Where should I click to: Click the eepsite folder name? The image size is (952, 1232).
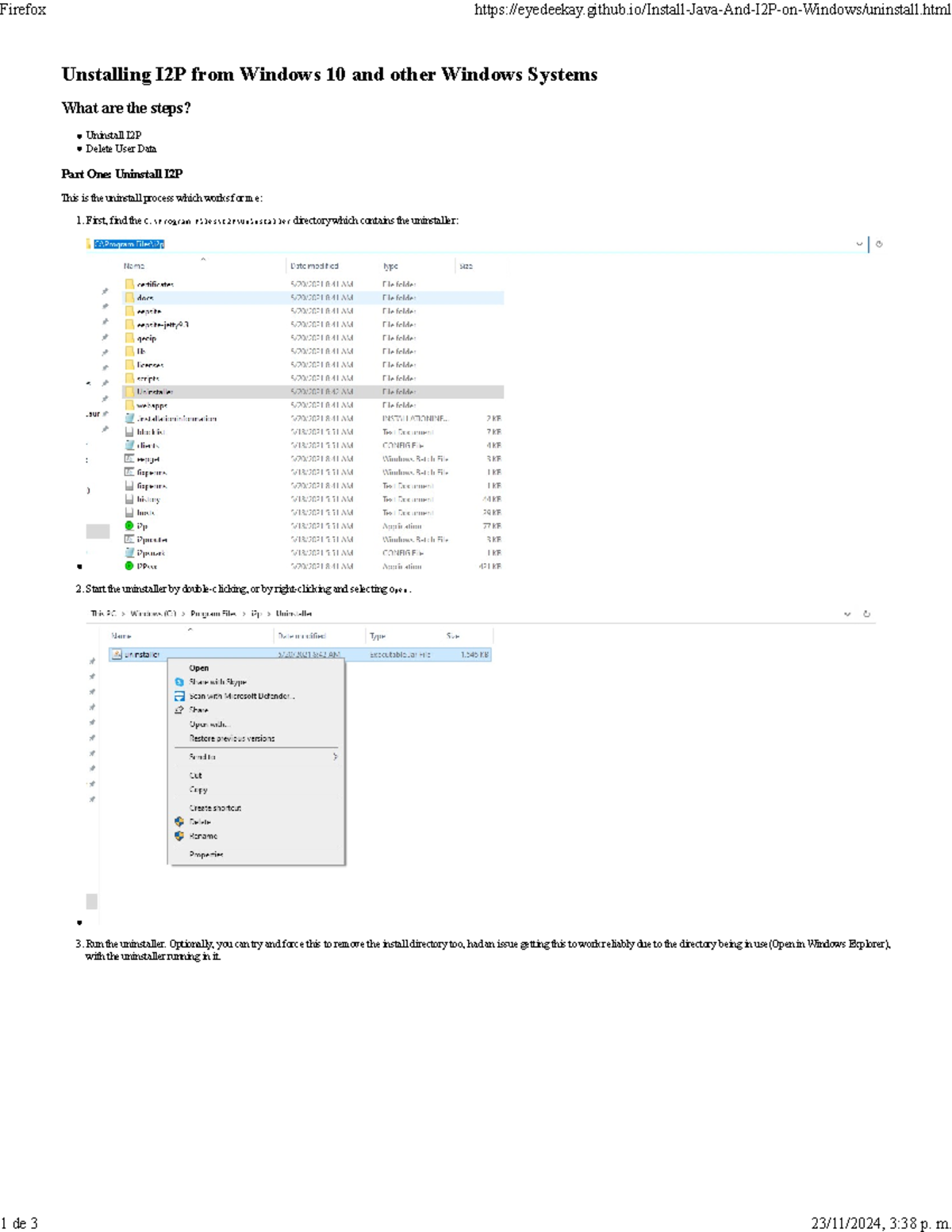point(149,312)
